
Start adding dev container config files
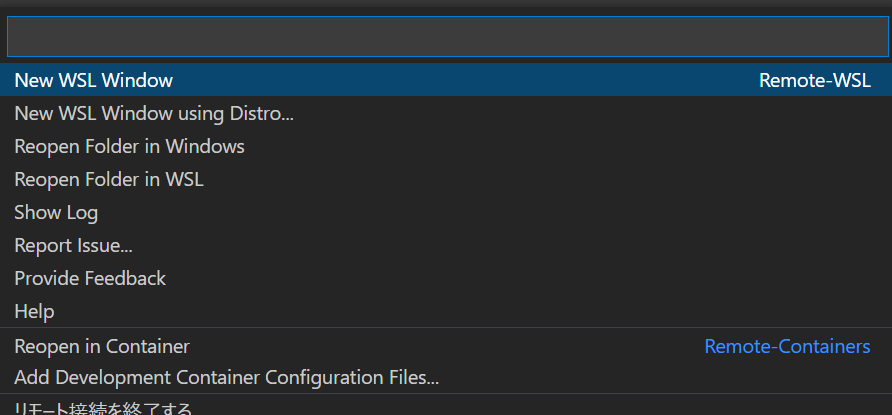coord(227,378)
